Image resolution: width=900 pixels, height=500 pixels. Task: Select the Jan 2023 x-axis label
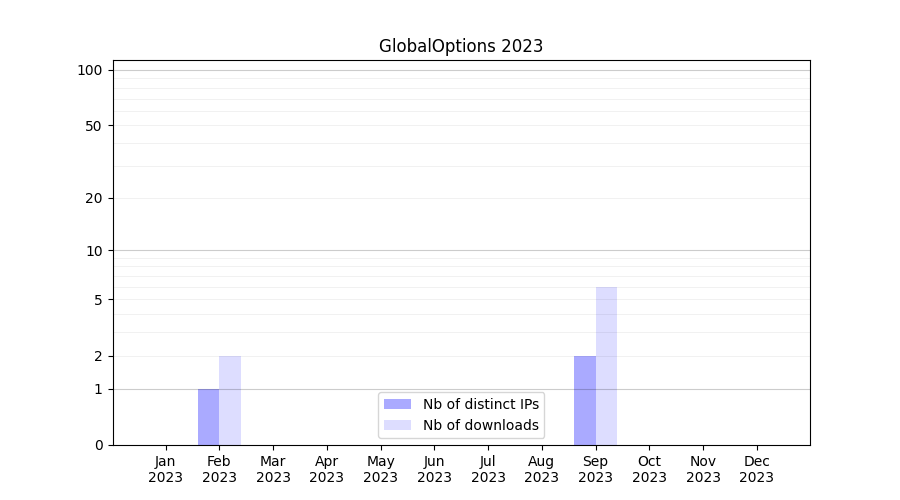(x=165, y=469)
